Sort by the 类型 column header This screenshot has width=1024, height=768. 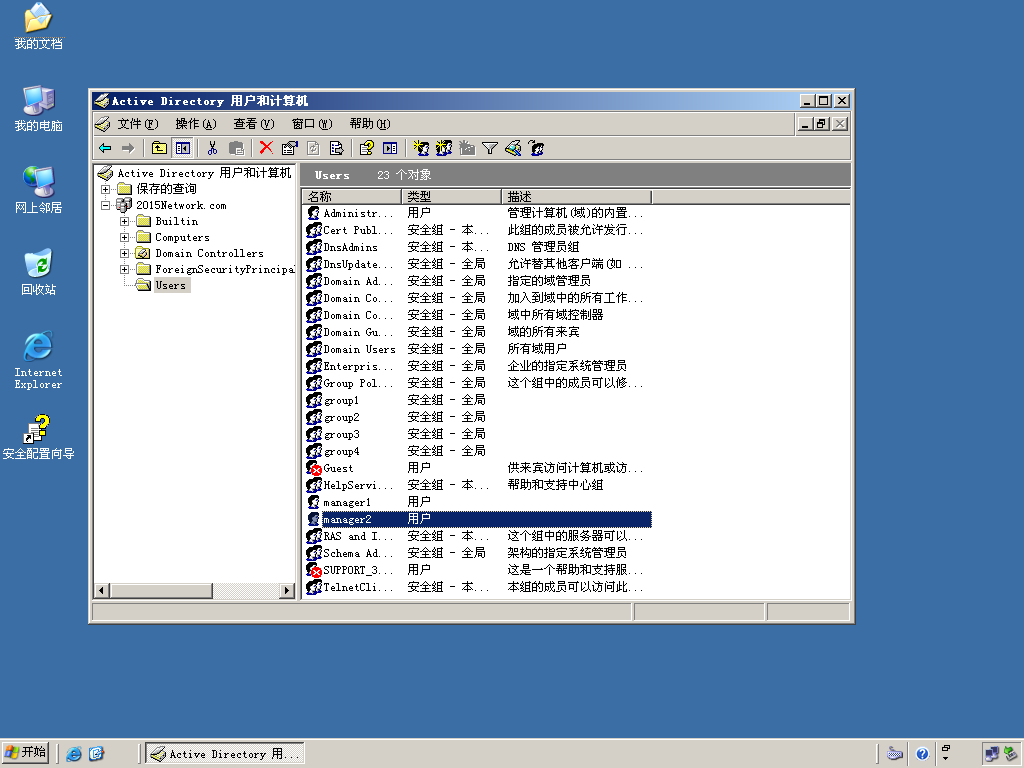pyautogui.click(x=452, y=197)
